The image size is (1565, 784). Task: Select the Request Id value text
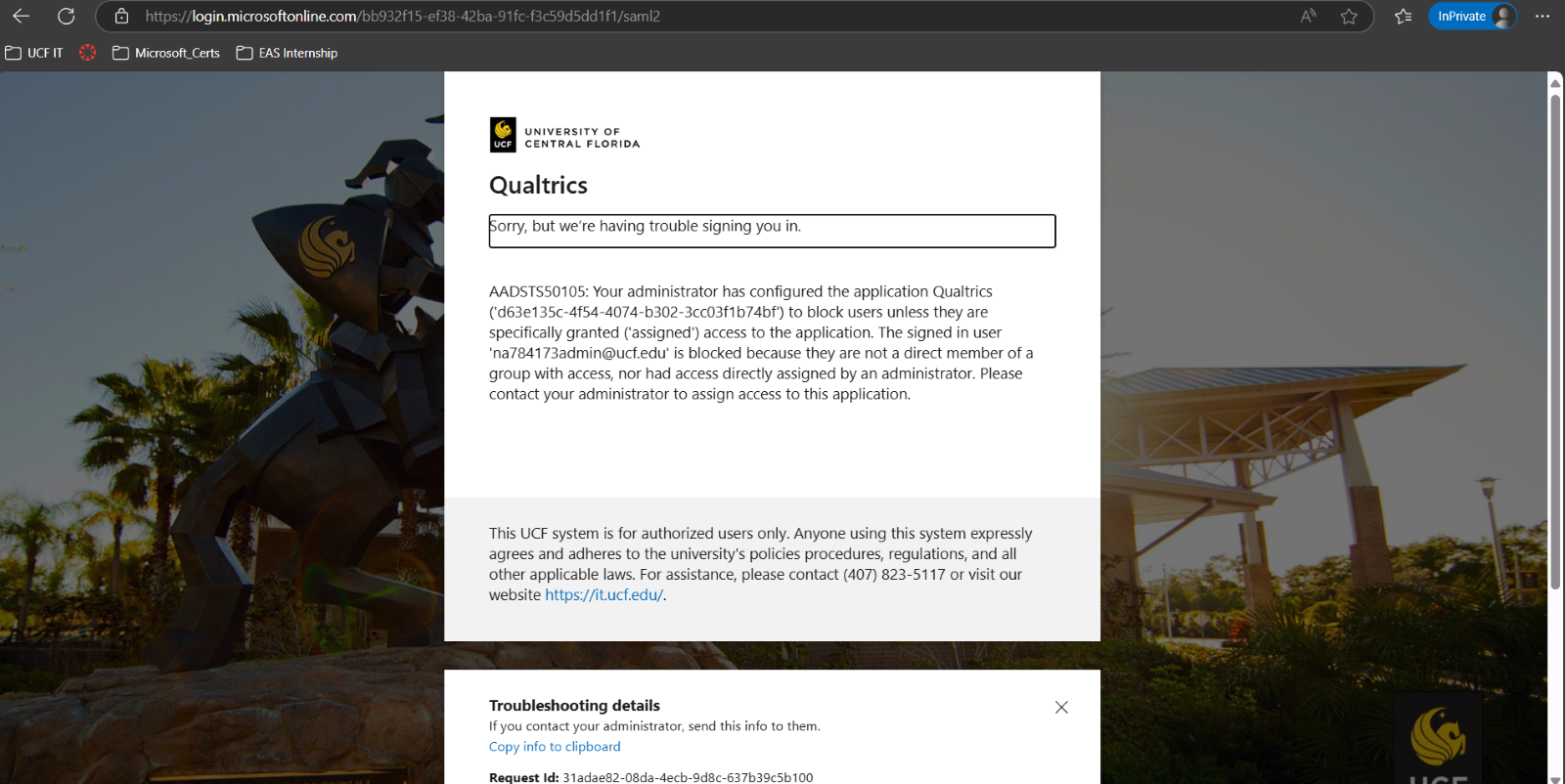688,777
